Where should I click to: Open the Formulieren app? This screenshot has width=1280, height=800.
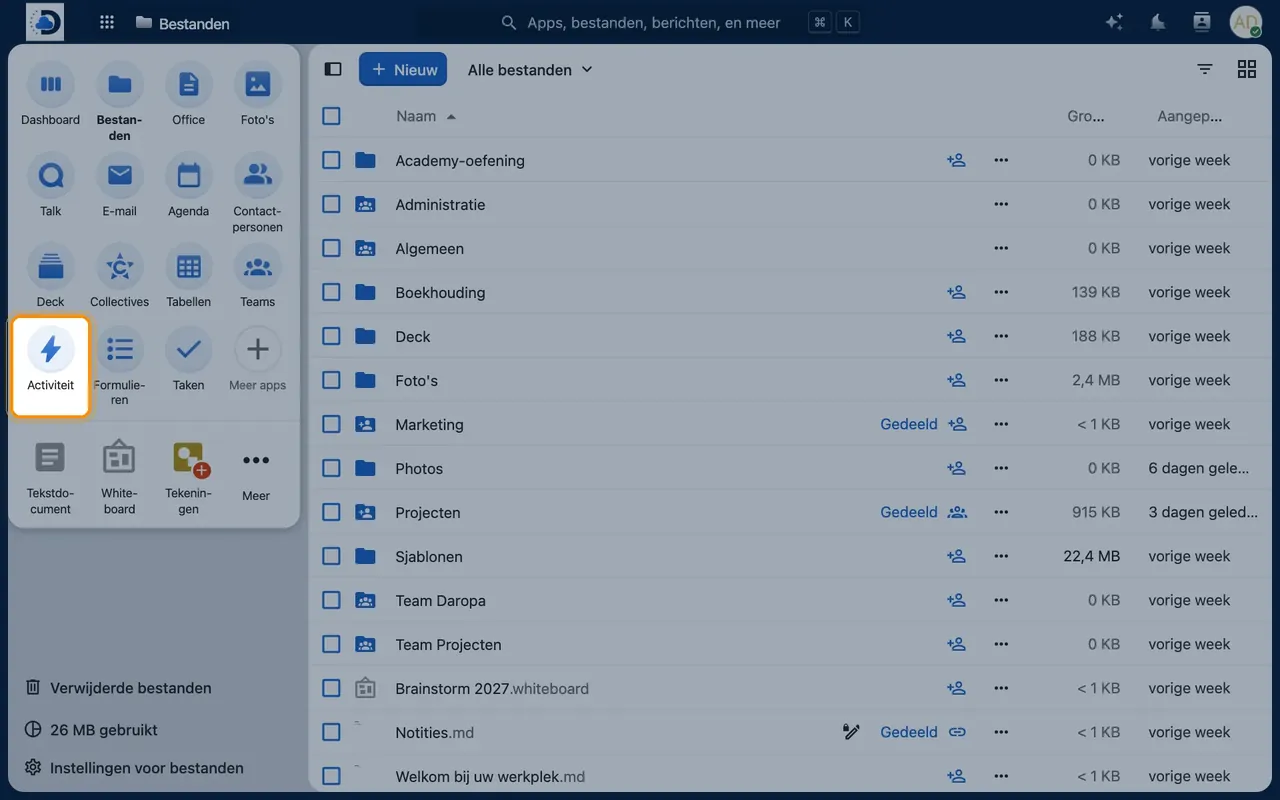(119, 368)
